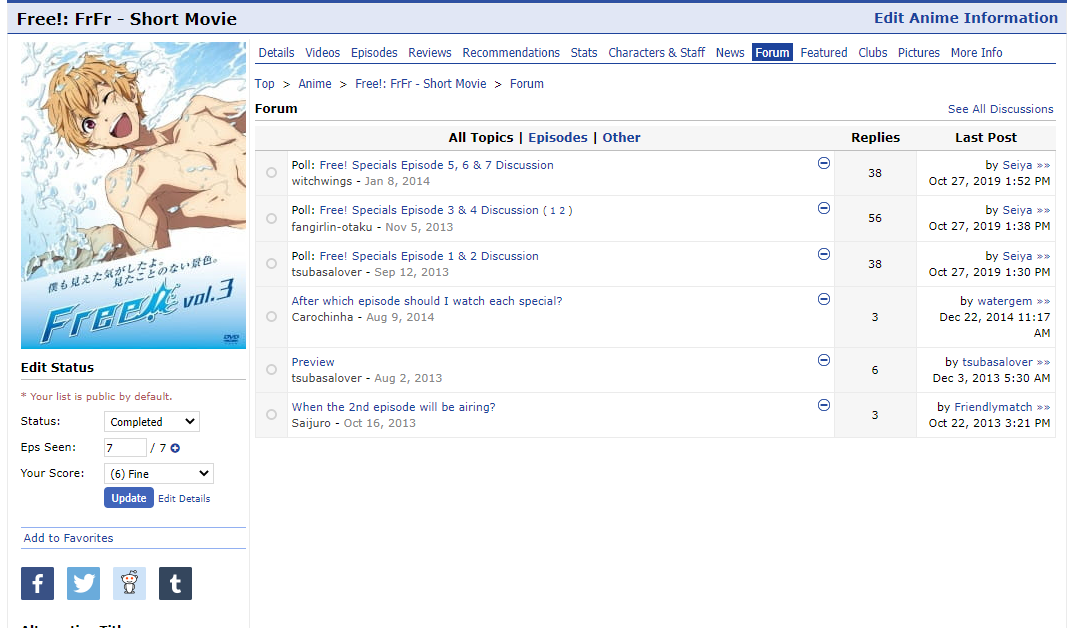
Task: Share on Reddit icon
Action: pyautogui.click(x=130, y=583)
